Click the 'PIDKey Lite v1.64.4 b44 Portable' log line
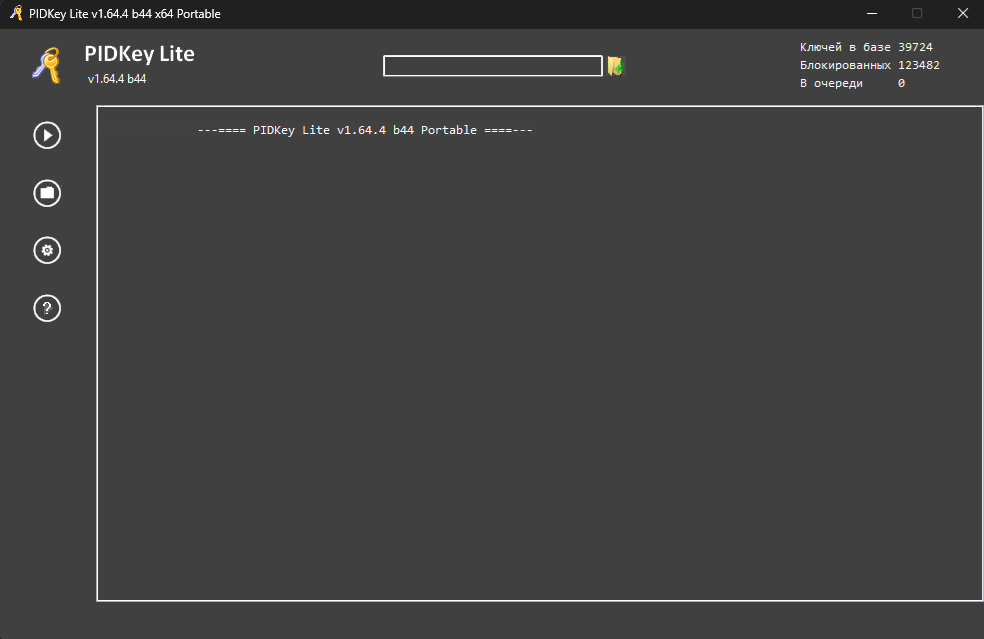Viewport: 984px width, 639px height. [x=365, y=130]
